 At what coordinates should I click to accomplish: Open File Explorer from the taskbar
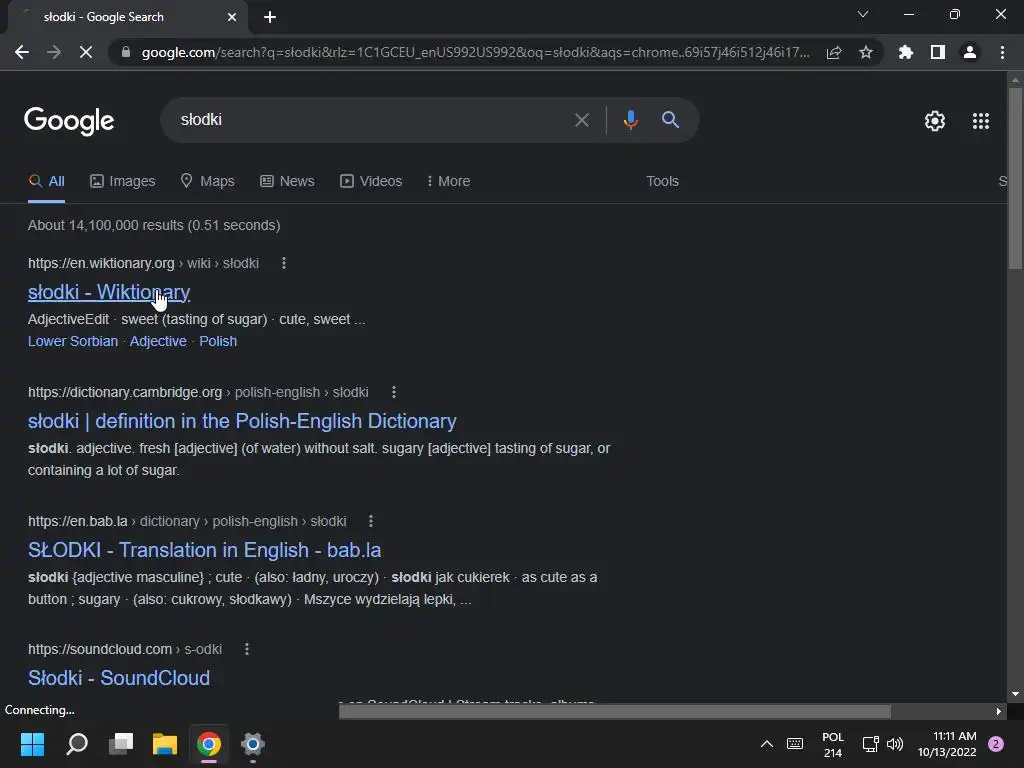[165, 744]
